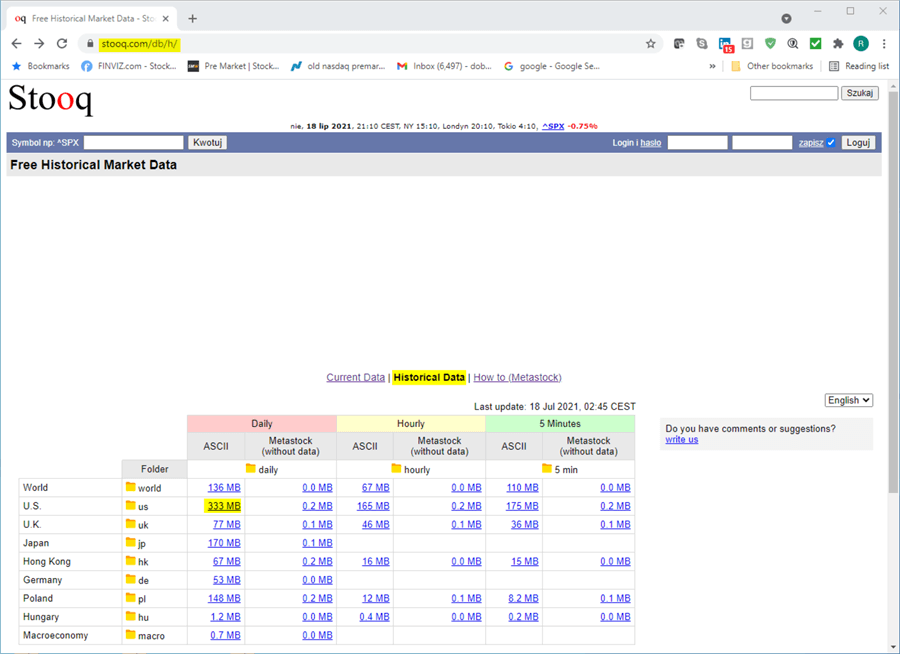
Task: Open the us folder icon
Action: 130,506
